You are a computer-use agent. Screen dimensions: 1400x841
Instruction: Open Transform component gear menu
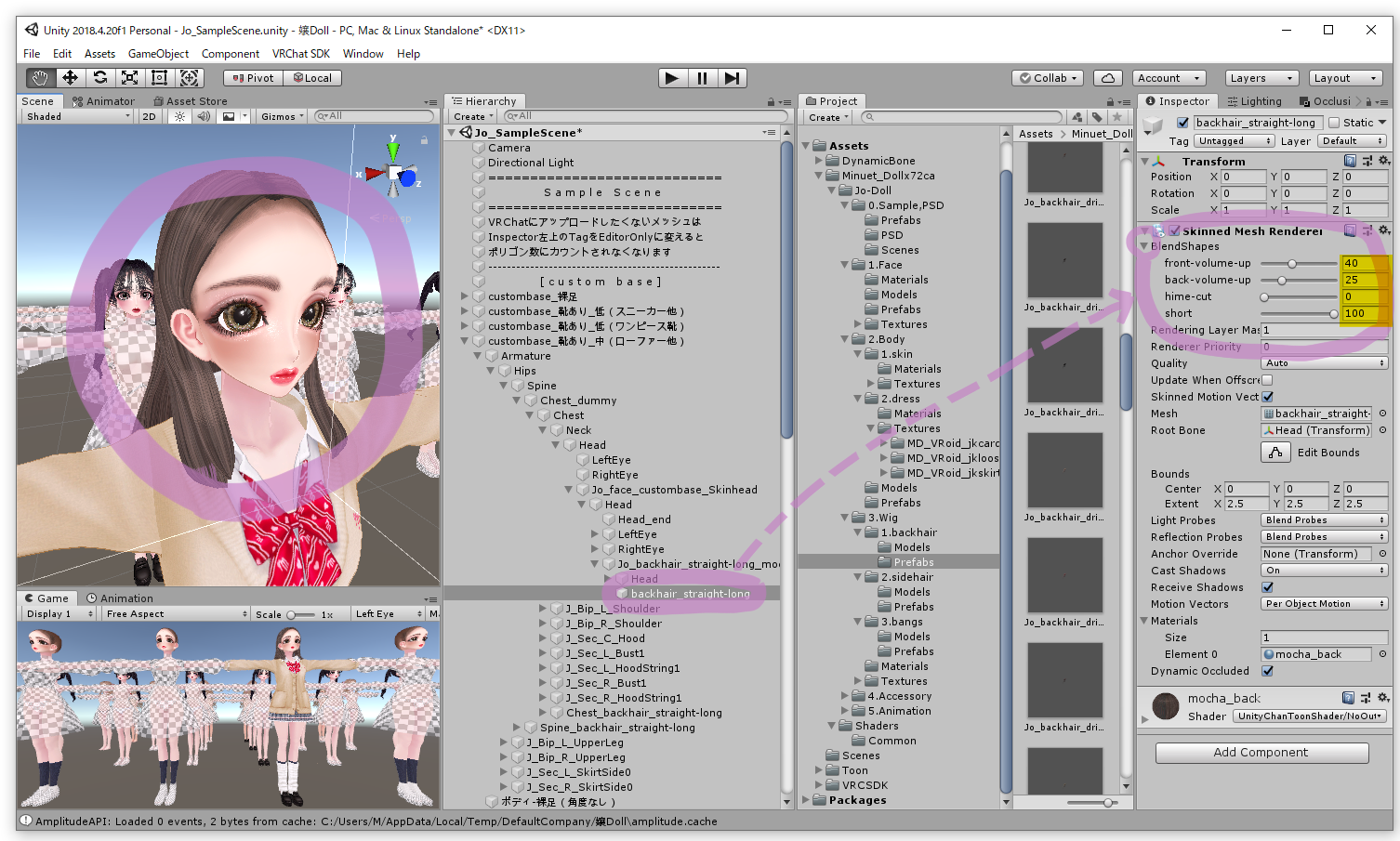click(x=1383, y=161)
